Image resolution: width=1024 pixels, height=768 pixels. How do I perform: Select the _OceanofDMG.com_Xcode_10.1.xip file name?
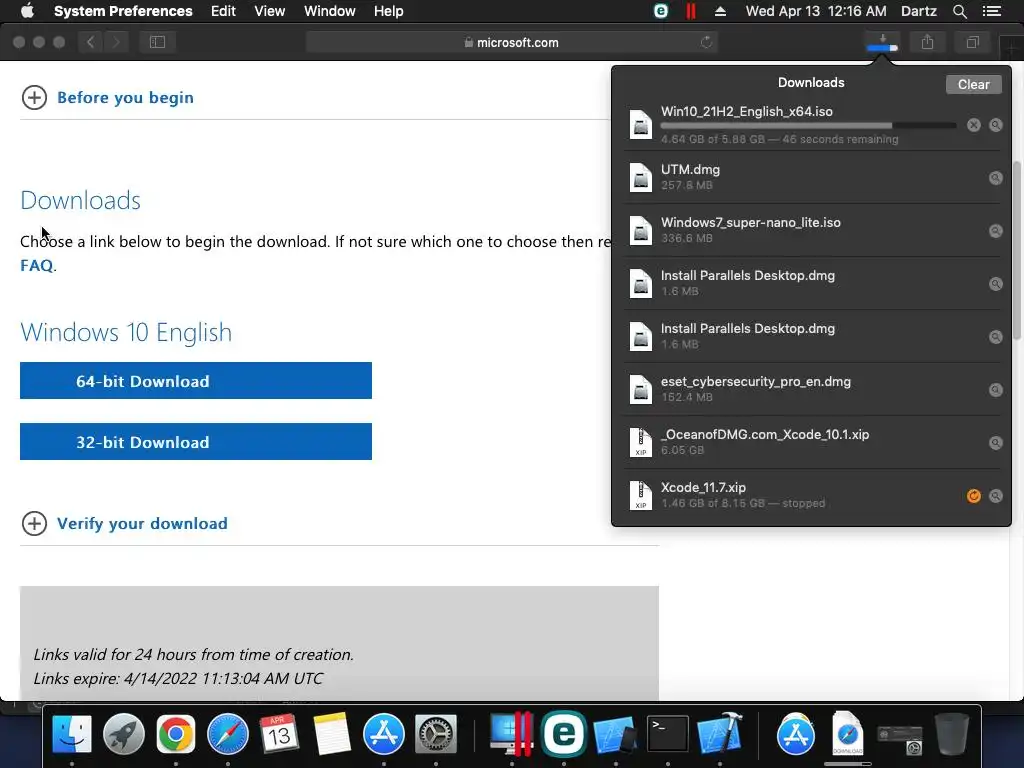[x=765, y=435]
